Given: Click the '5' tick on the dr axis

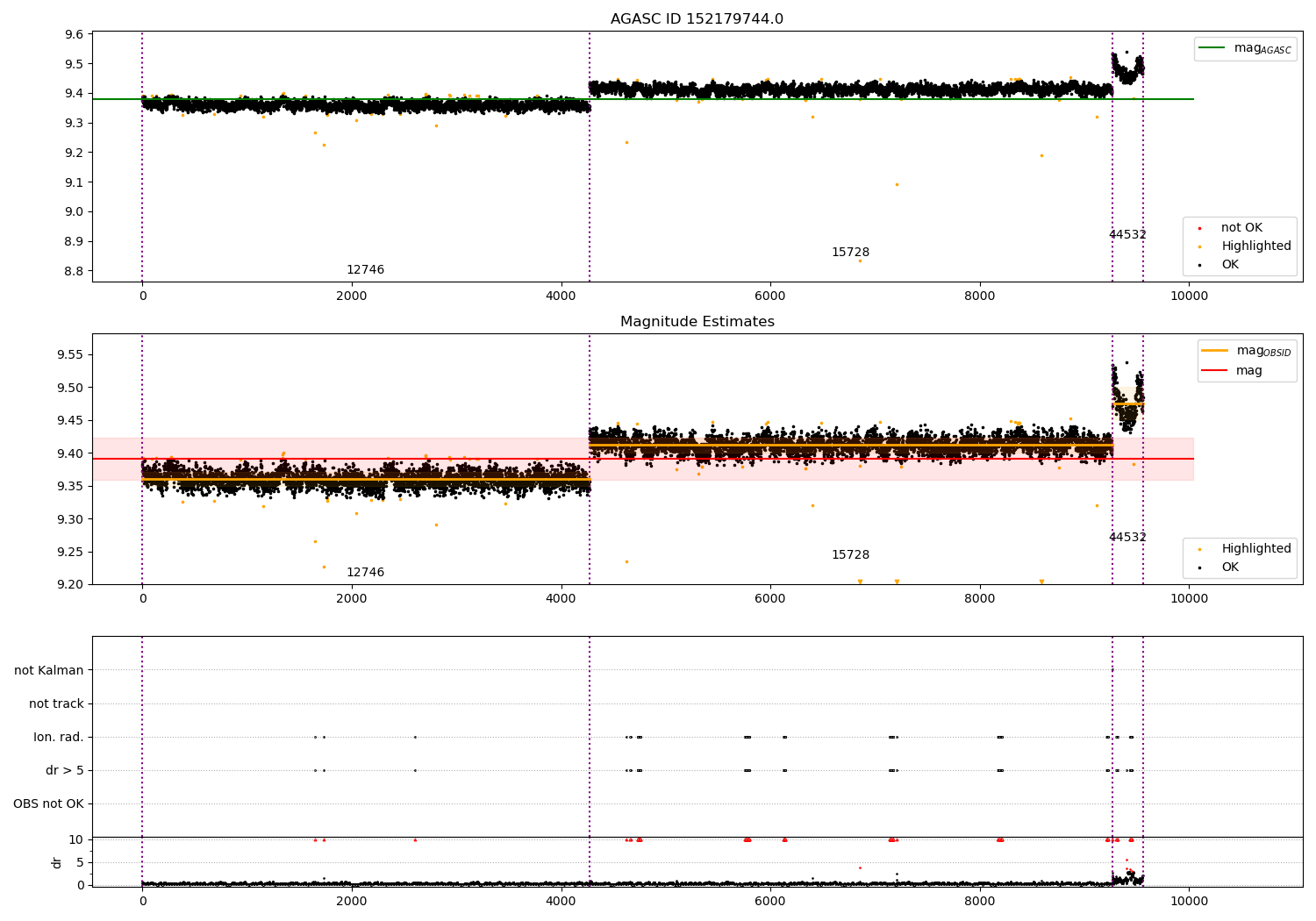Looking at the screenshot, I should click(x=81, y=863).
